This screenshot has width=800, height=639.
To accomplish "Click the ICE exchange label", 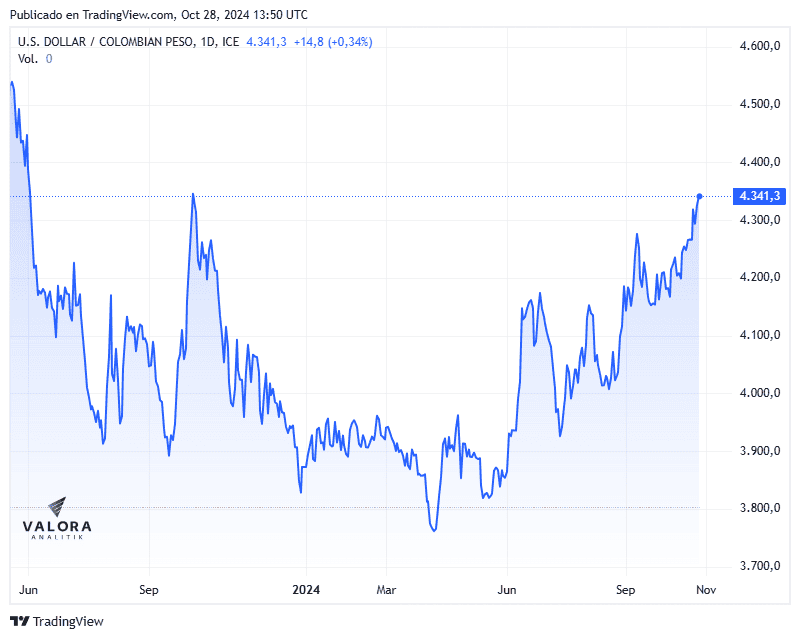I will pyautogui.click(x=230, y=42).
